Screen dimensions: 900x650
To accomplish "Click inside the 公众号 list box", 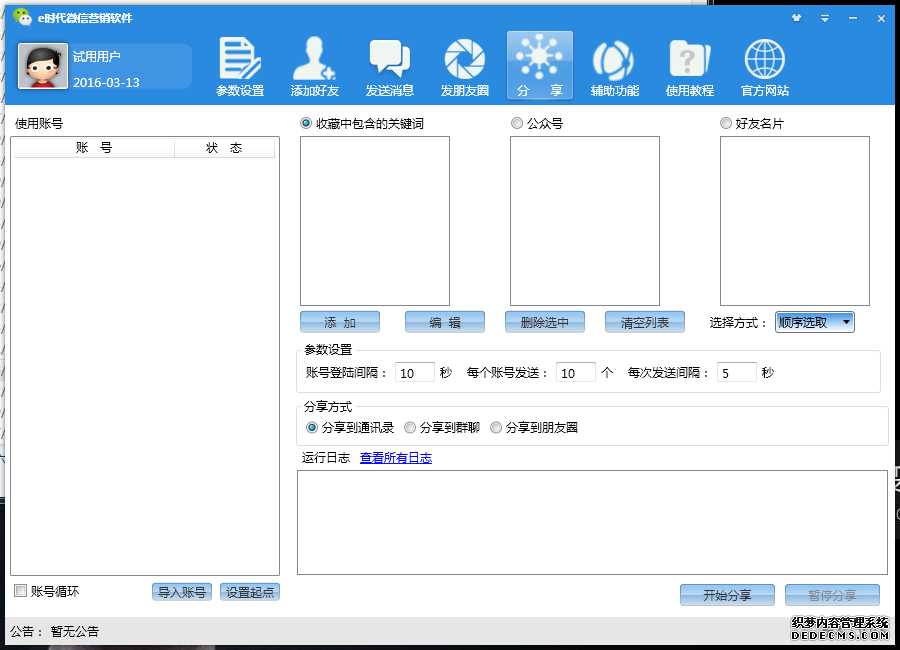I will tap(585, 221).
